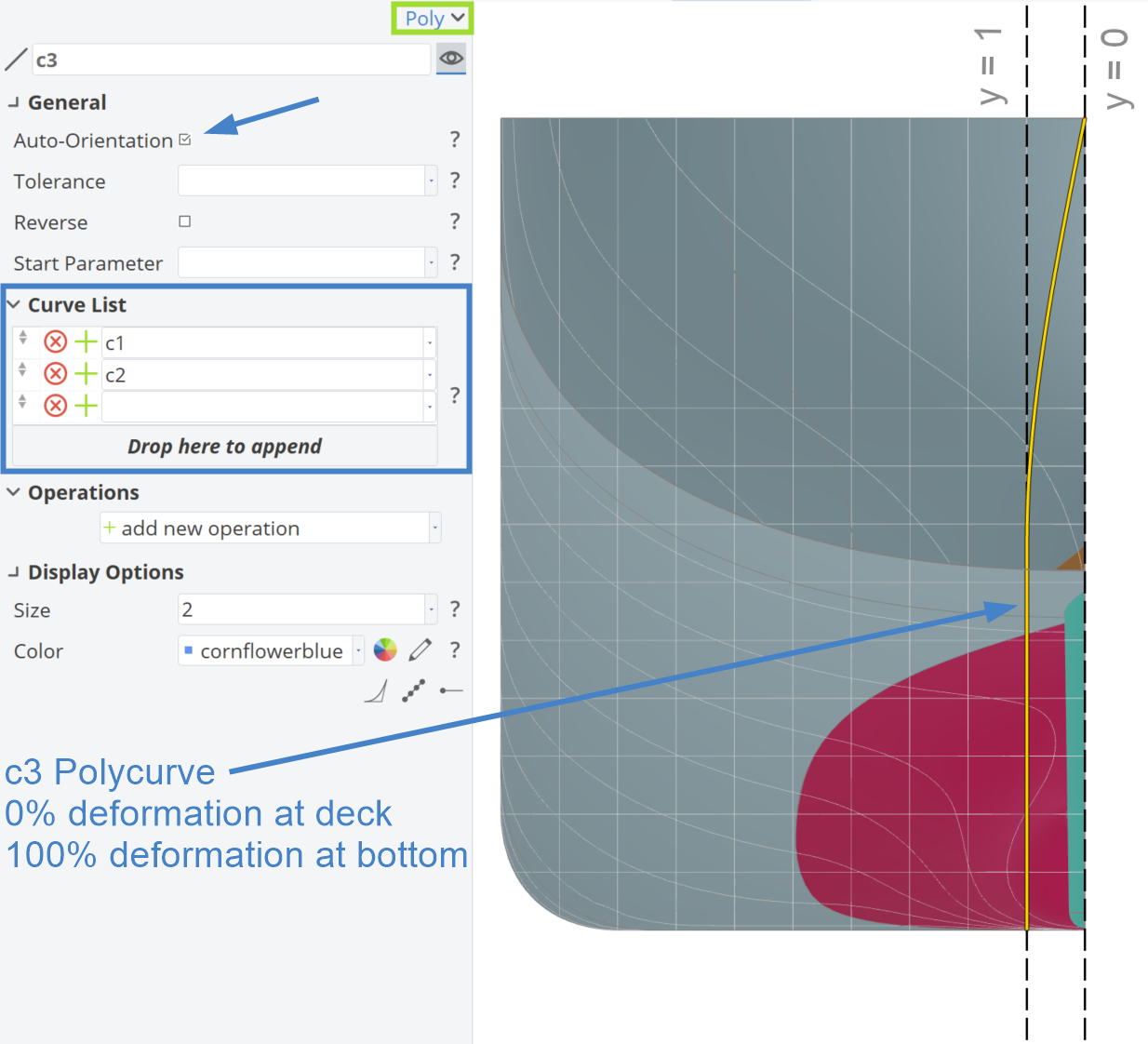
Task: Open dropdown of the c2 entry
Action: (430, 375)
